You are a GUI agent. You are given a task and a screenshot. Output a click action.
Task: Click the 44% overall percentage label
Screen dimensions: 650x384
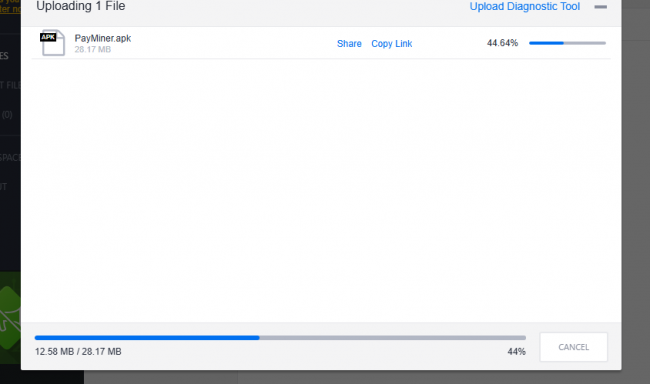pos(517,352)
